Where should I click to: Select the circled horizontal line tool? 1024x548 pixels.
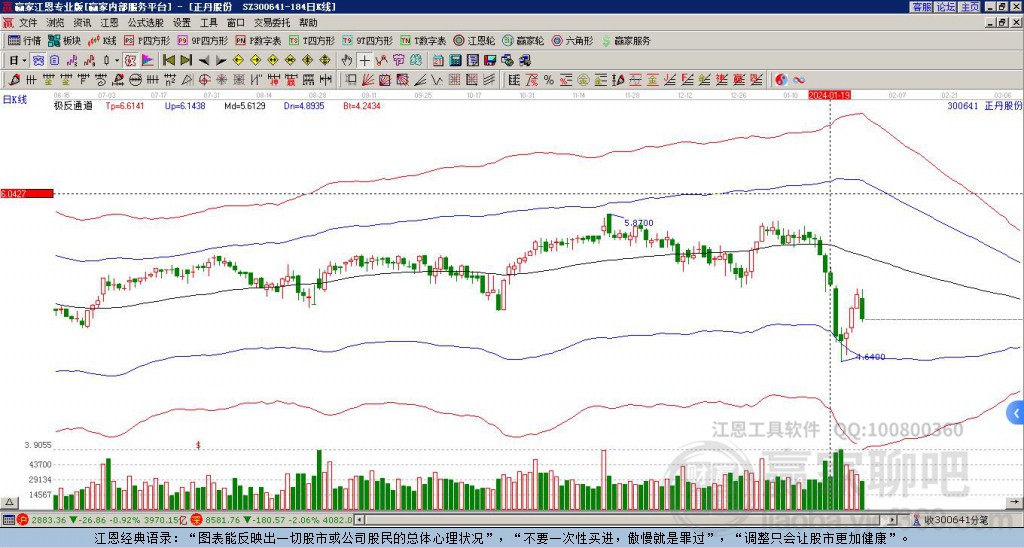pos(135,80)
